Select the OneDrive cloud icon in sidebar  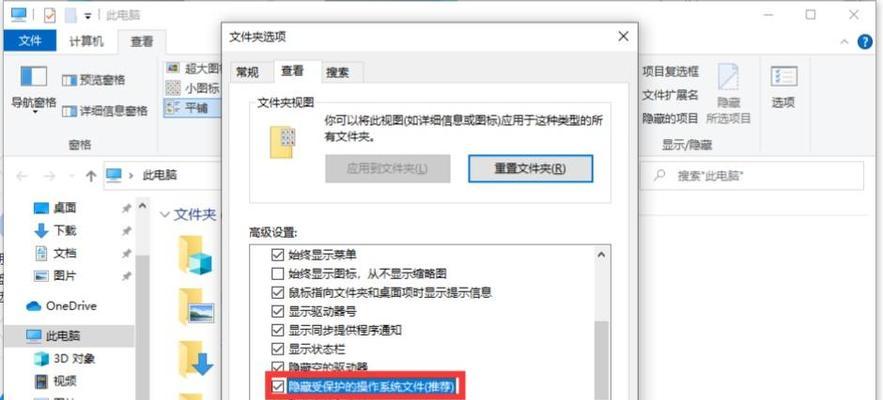click(34, 306)
